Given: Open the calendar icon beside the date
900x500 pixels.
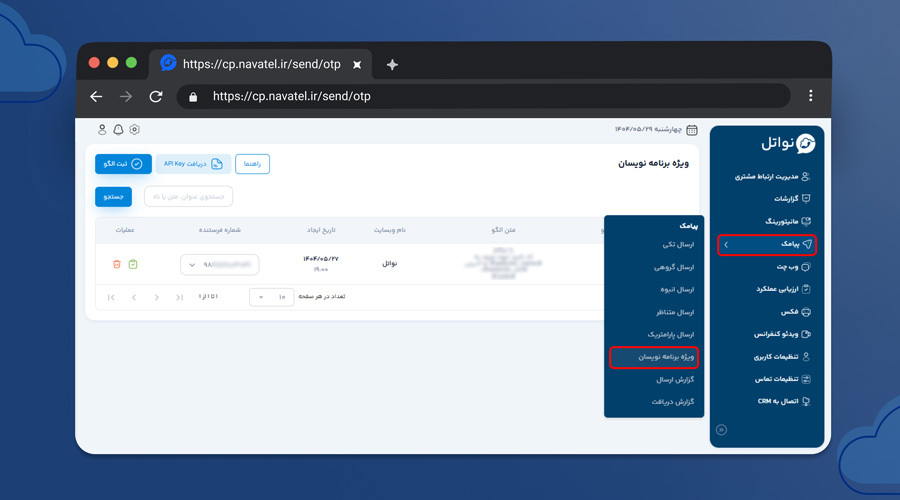Looking at the screenshot, I should click(x=692, y=130).
